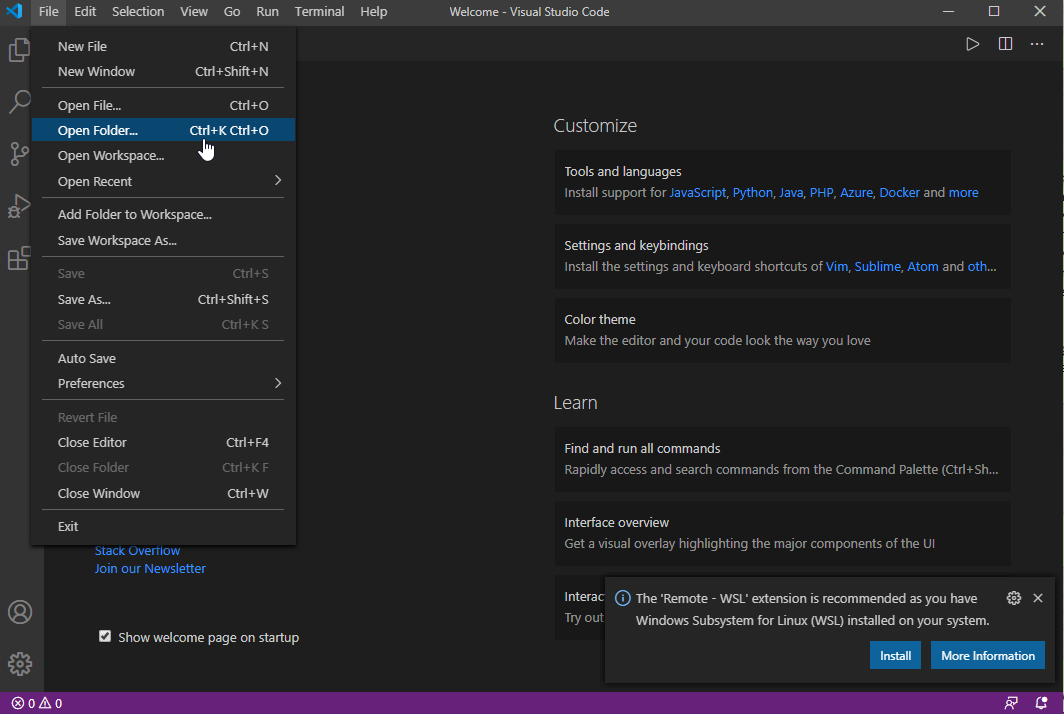Open the Search view in activity bar
This screenshot has width=1064, height=714.
[x=19, y=101]
